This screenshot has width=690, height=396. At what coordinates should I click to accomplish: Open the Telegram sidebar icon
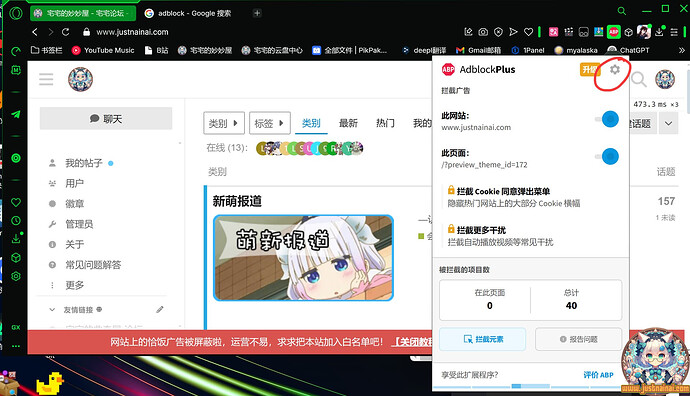[16, 114]
